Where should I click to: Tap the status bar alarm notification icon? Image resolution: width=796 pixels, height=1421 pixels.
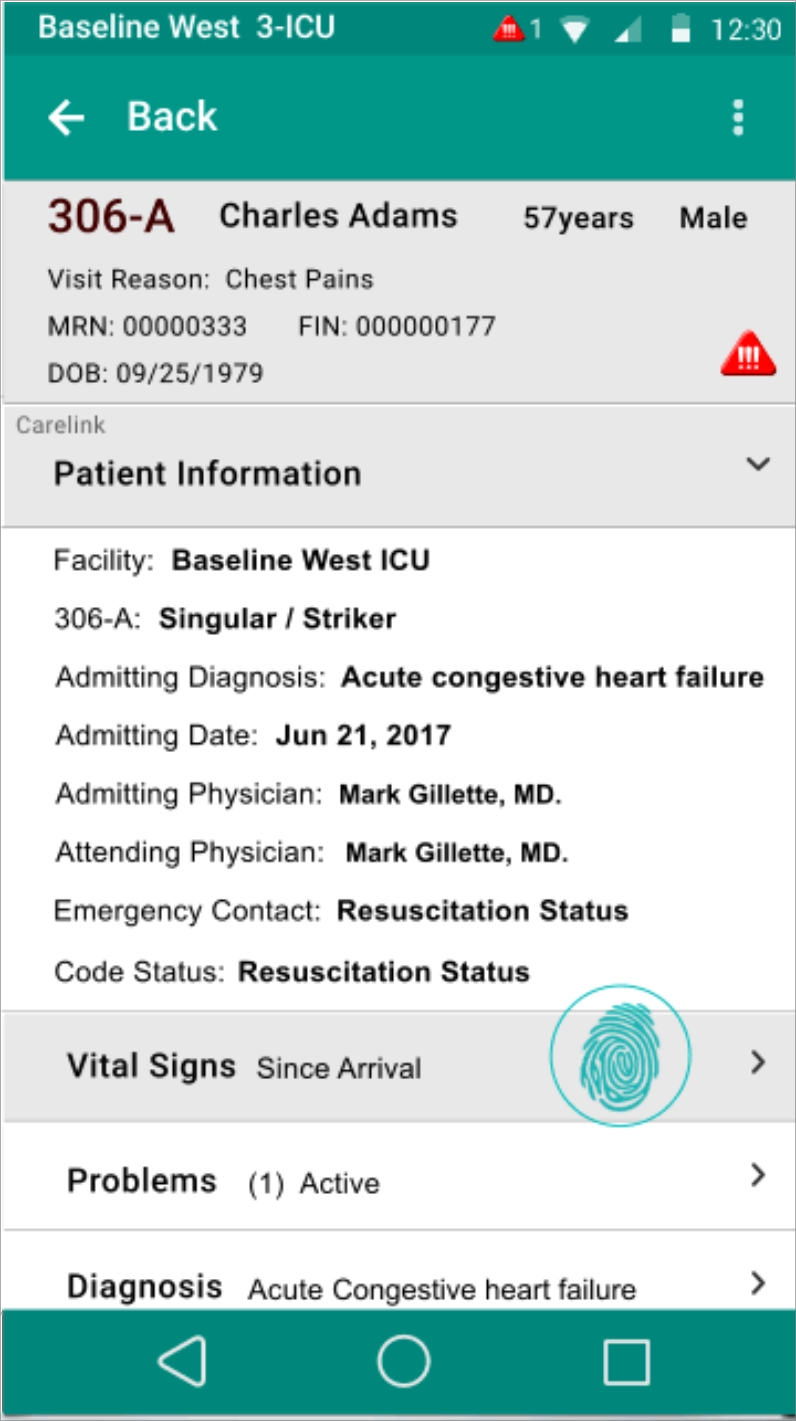point(509,29)
